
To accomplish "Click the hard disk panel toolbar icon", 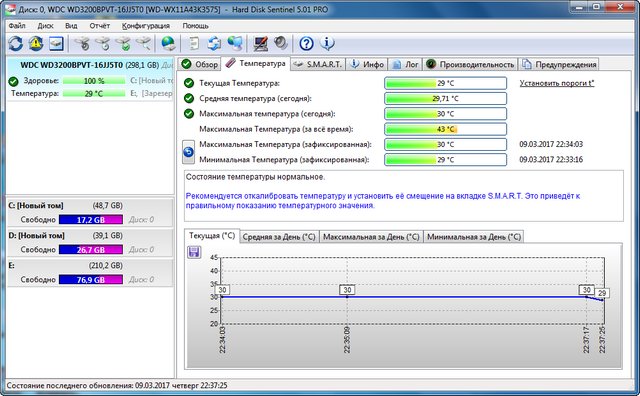I will 56,43.
